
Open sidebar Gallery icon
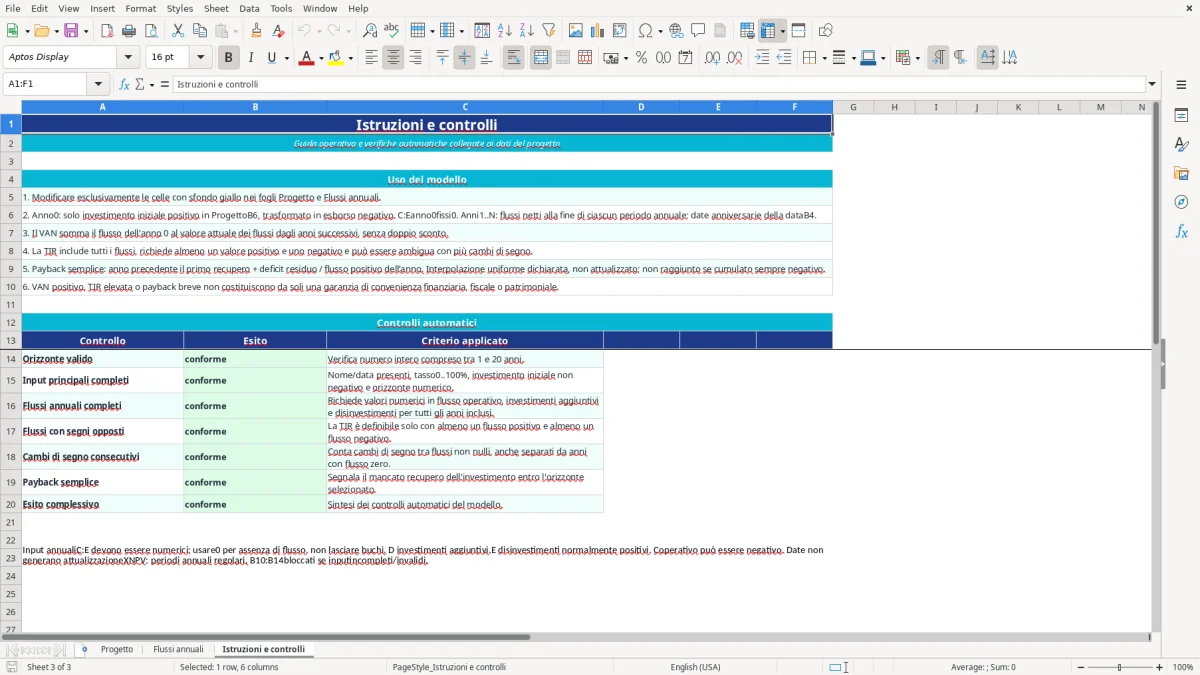point(1181,173)
